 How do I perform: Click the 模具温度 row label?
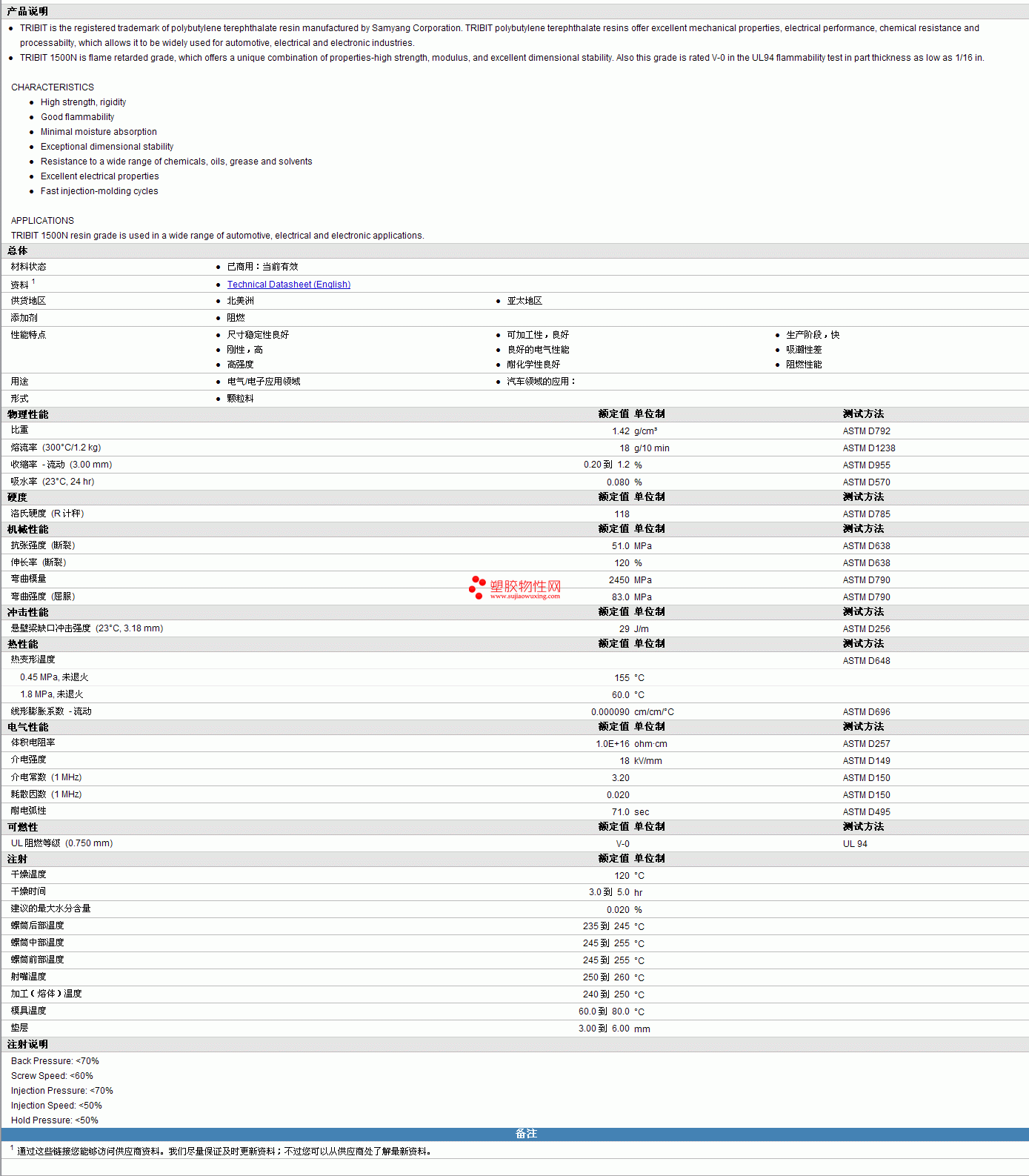point(28,1011)
